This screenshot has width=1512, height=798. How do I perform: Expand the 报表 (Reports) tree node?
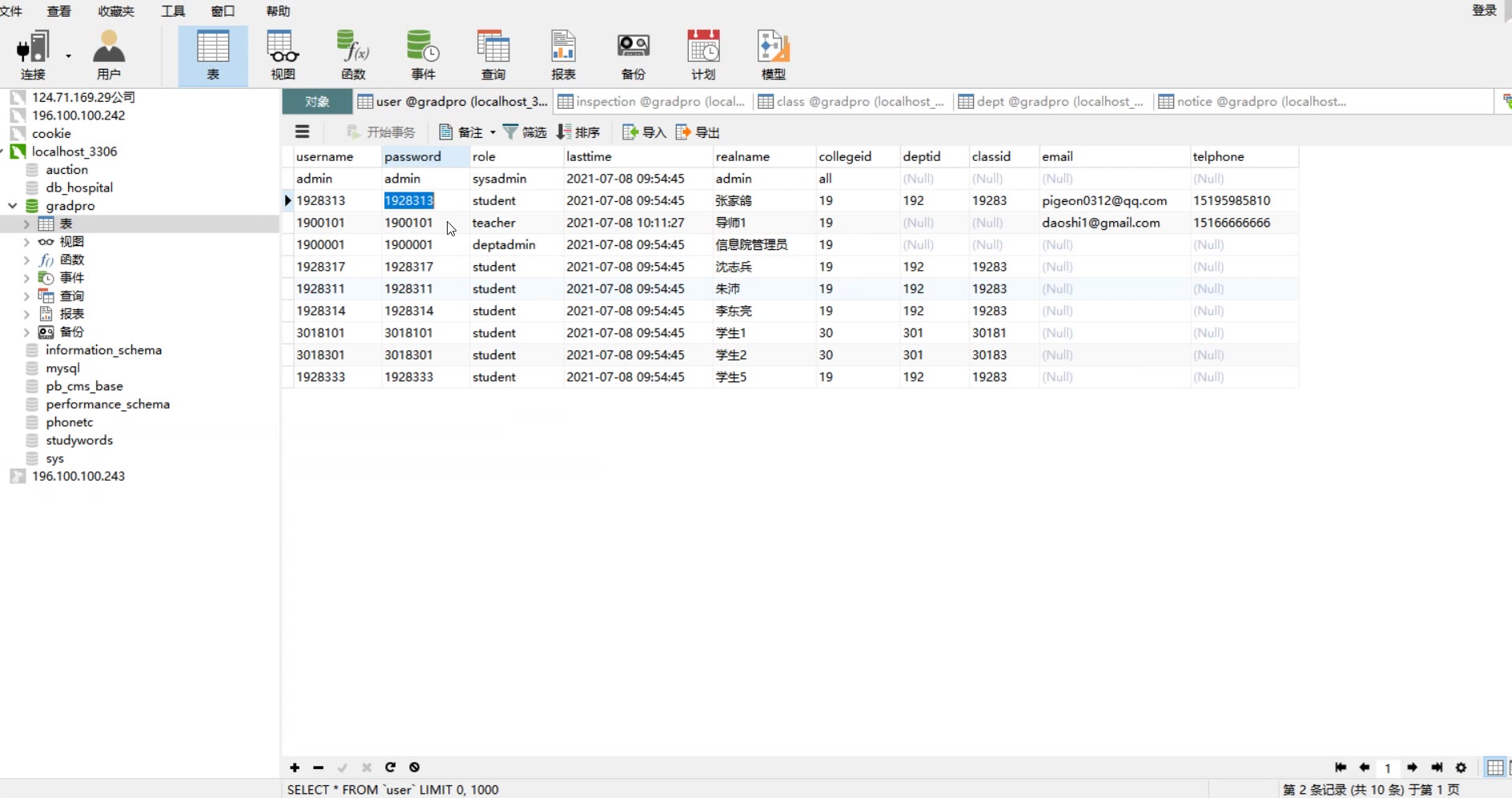26,314
